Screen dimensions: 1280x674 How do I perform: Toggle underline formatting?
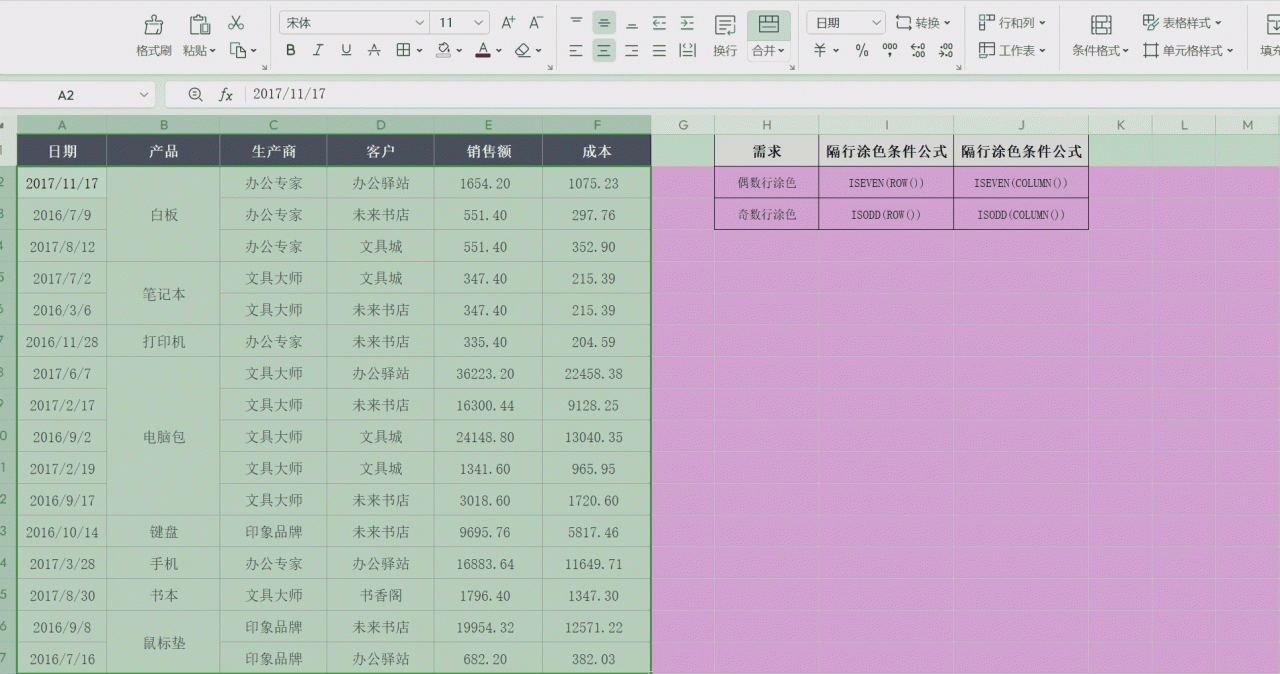[346, 50]
